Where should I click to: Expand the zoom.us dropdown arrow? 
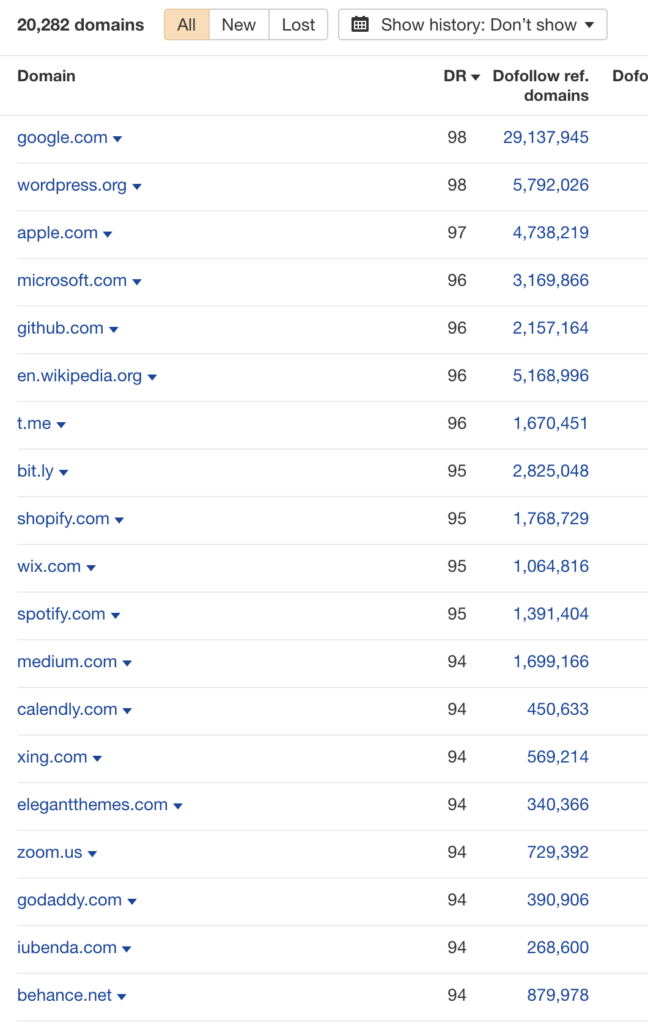(x=92, y=854)
